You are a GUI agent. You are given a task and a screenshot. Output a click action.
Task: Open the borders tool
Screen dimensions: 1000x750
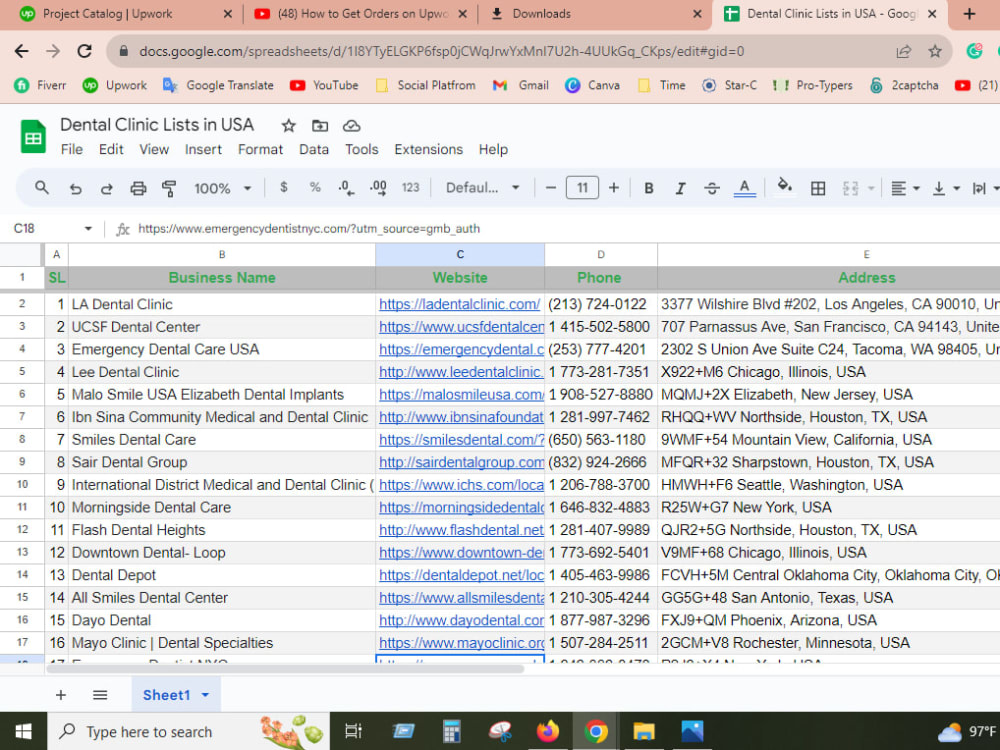pos(818,188)
